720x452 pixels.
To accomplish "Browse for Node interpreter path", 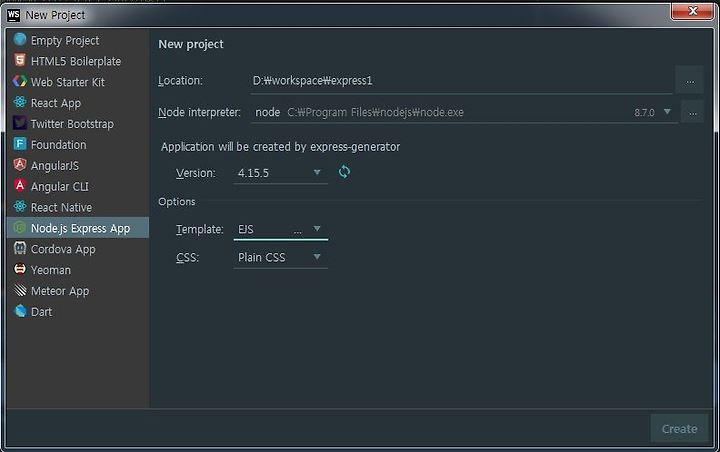I will [x=692, y=112].
